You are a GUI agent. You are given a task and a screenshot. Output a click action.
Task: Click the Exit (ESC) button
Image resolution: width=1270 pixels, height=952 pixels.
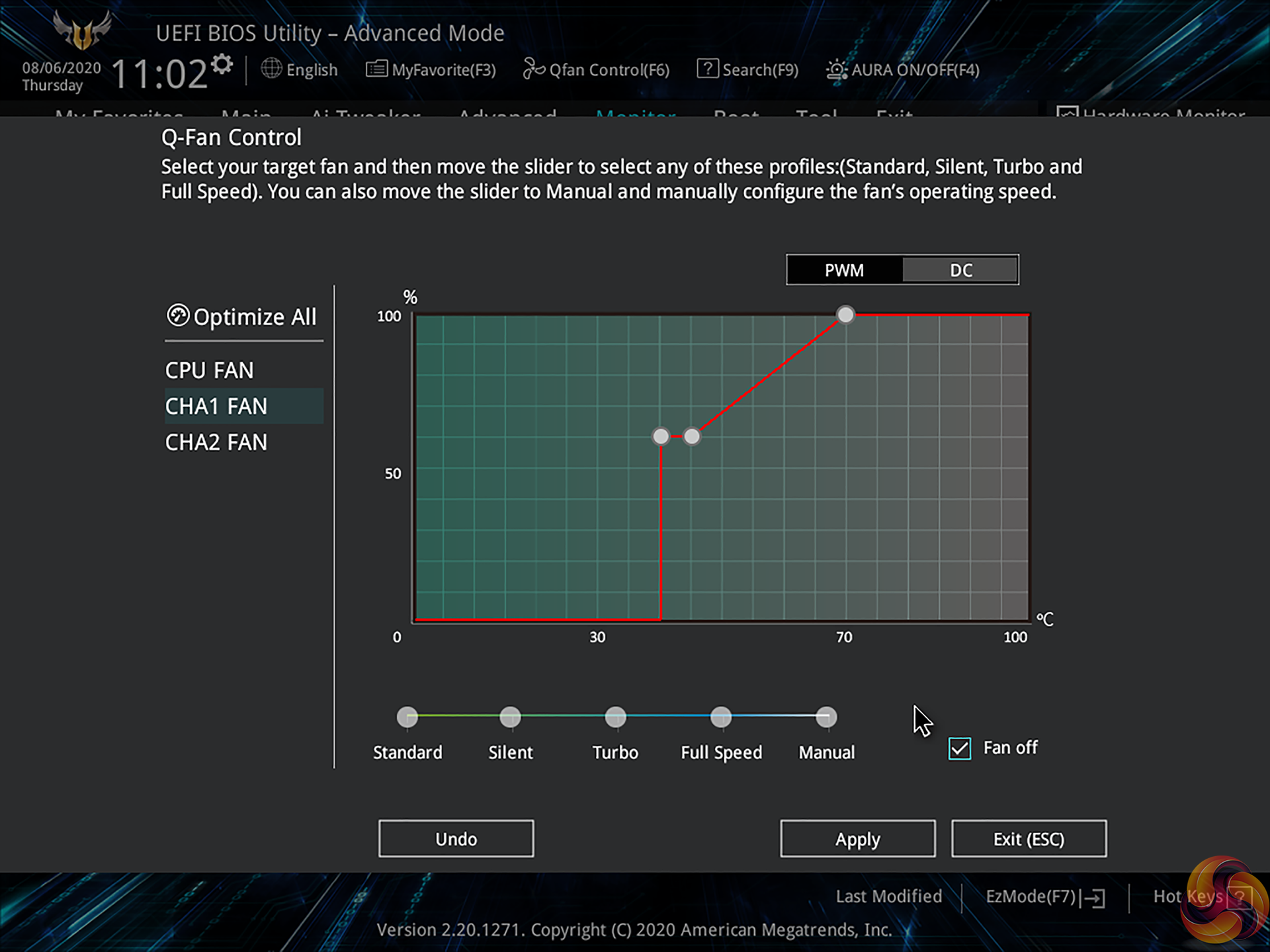coord(1029,838)
